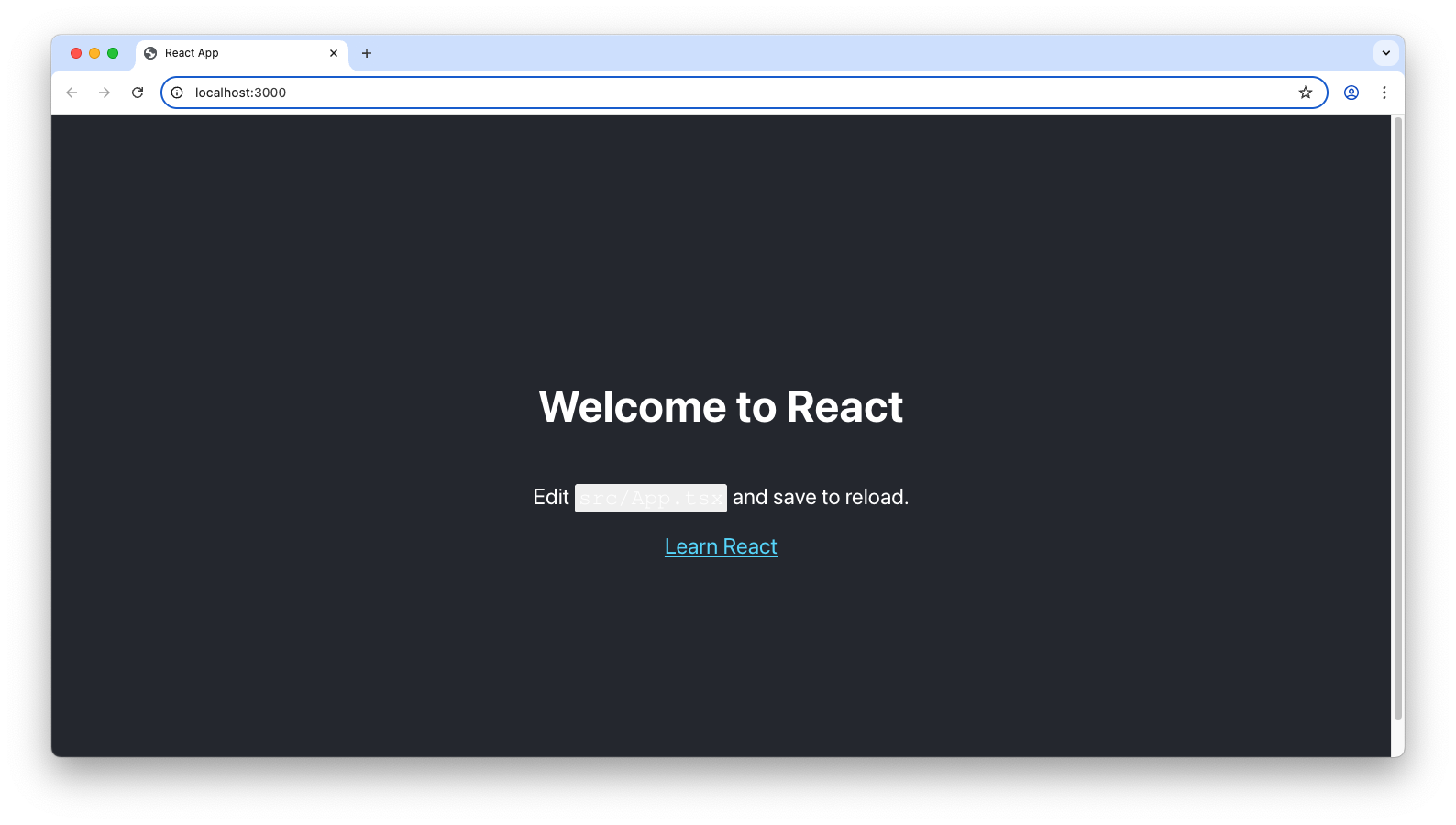Click the yellow minimize window button
1456x825 pixels.
coord(94,53)
